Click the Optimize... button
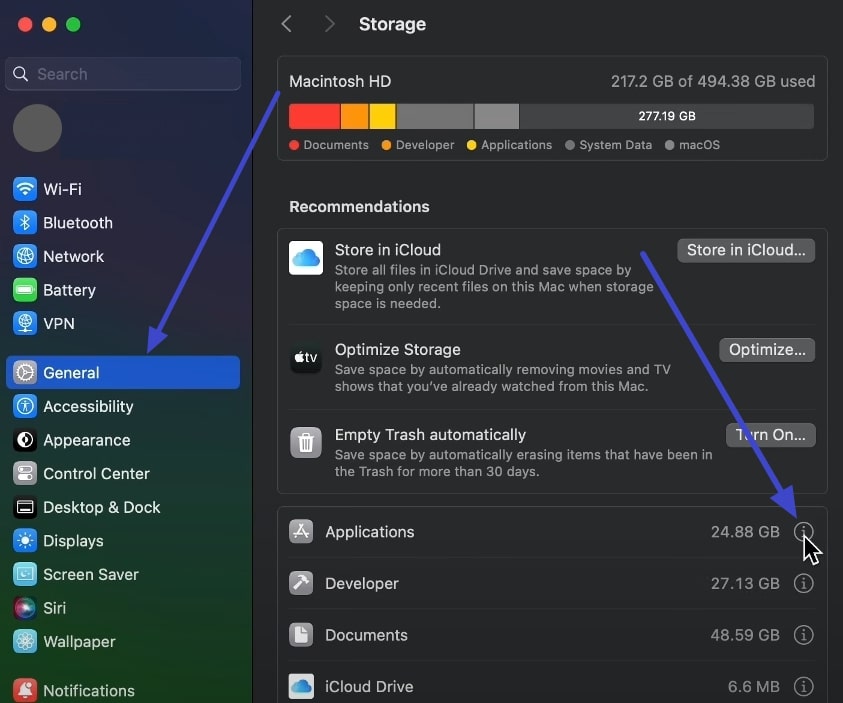The image size is (843, 703). pyautogui.click(x=767, y=350)
